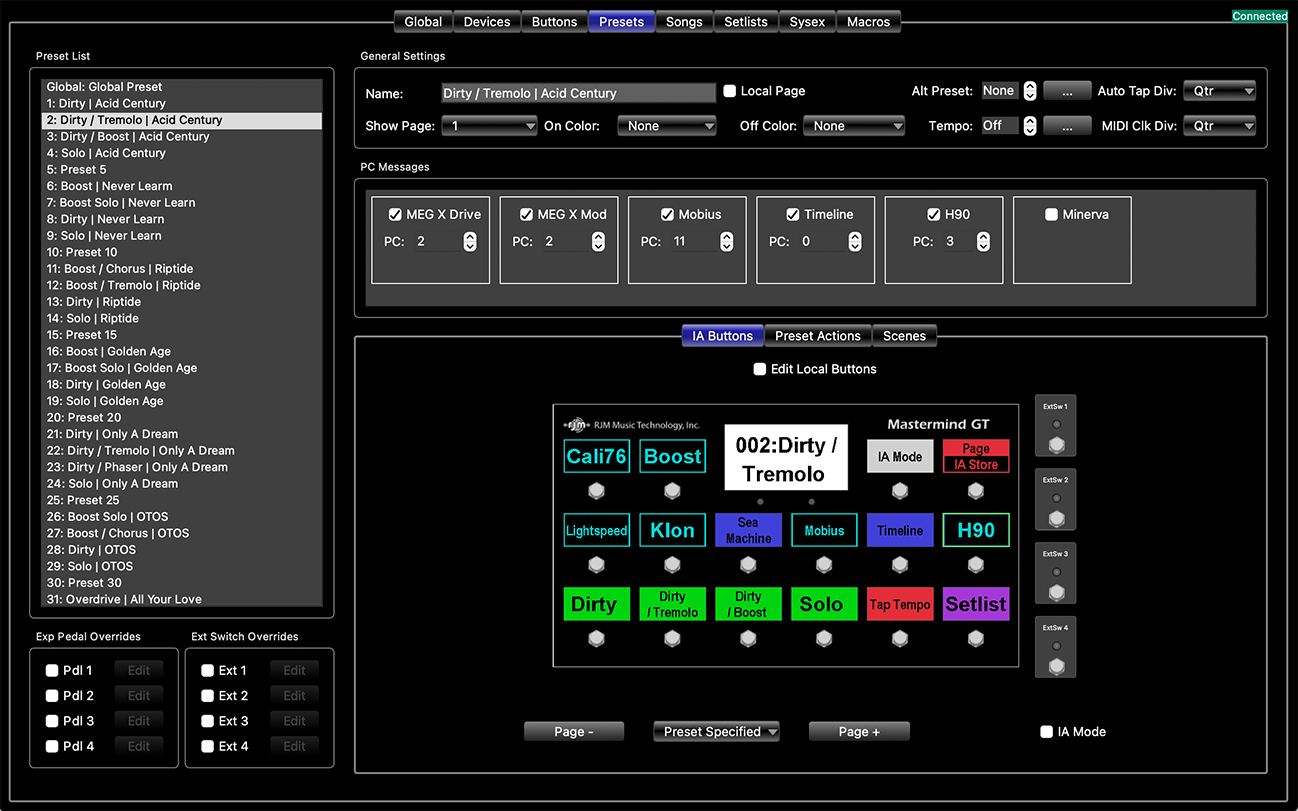This screenshot has height=811, width=1298.
Task: Toggle the IA Mode checkbox at bottom right
Action: [1047, 732]
